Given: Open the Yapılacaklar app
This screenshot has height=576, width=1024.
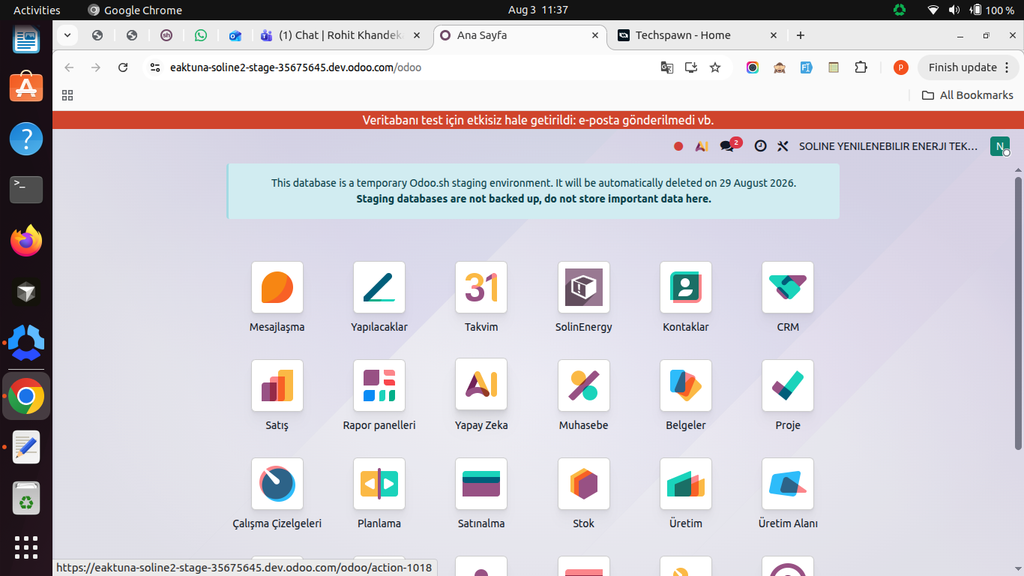Looking at the screenshot, I should [379, 287].
